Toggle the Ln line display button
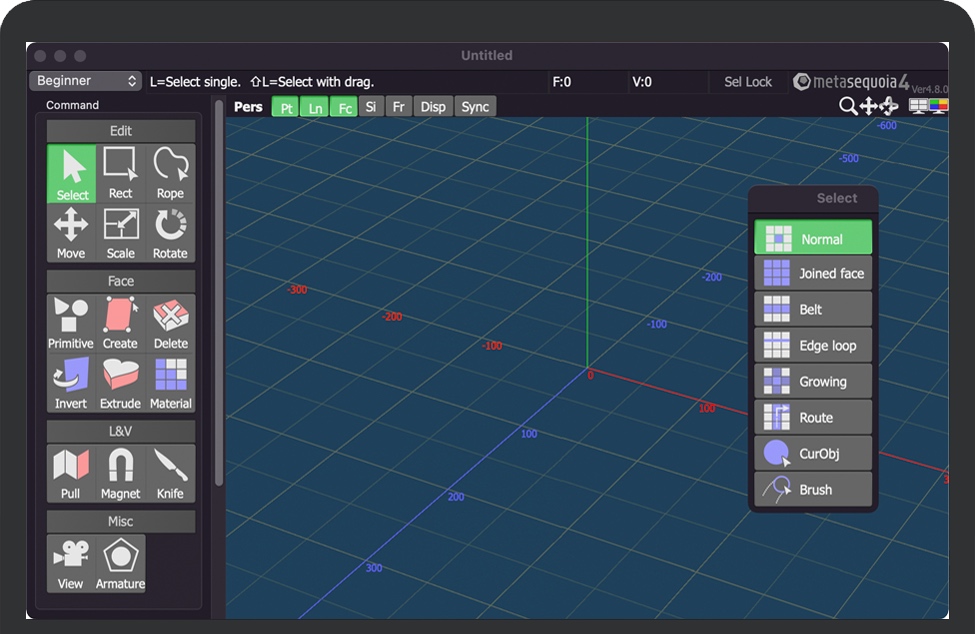 315,107
